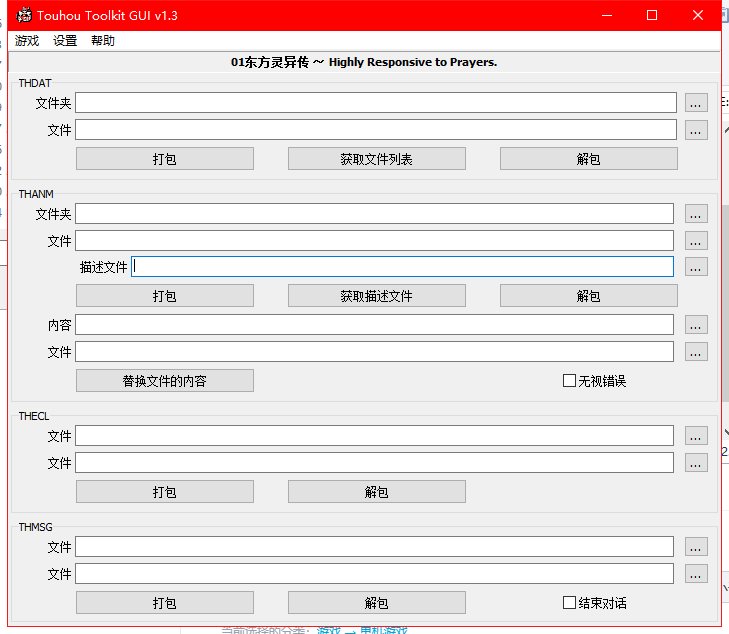
Task: Click the 获取描述文件 button
Action: coord(377,296)
